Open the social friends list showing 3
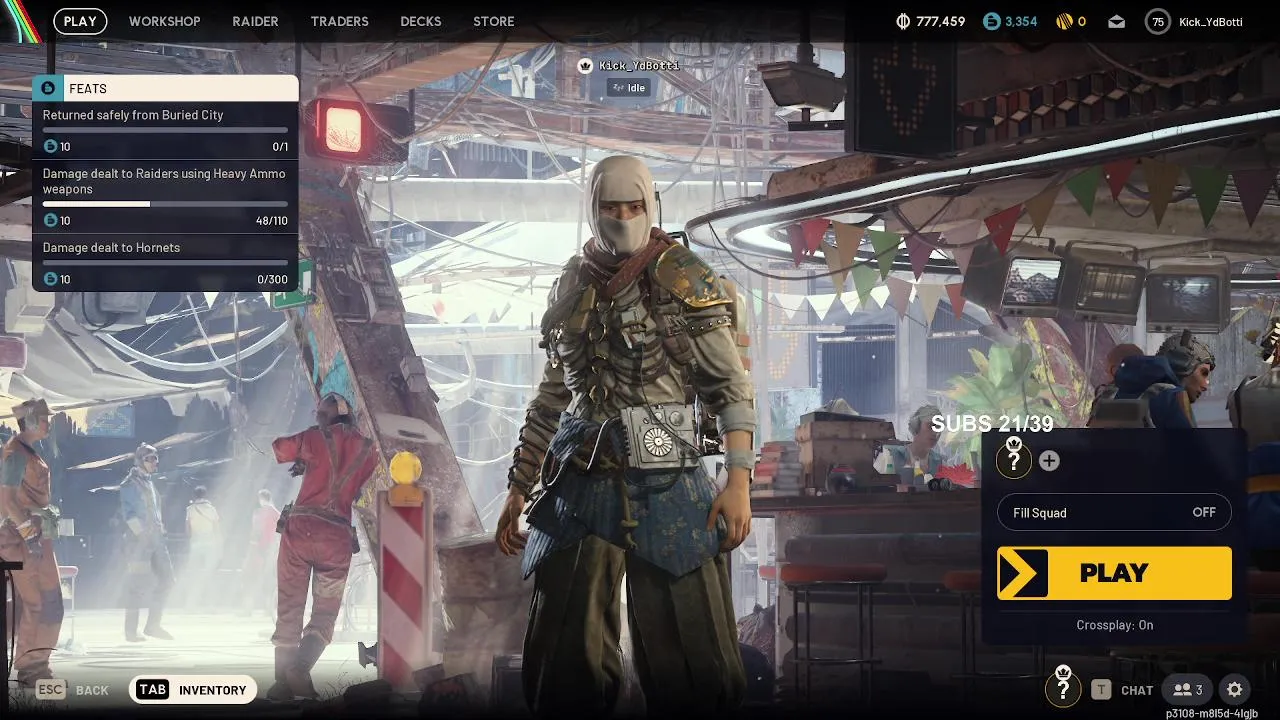The width and height of the screenshot is (1280, 720). [x=1188, y=690]
